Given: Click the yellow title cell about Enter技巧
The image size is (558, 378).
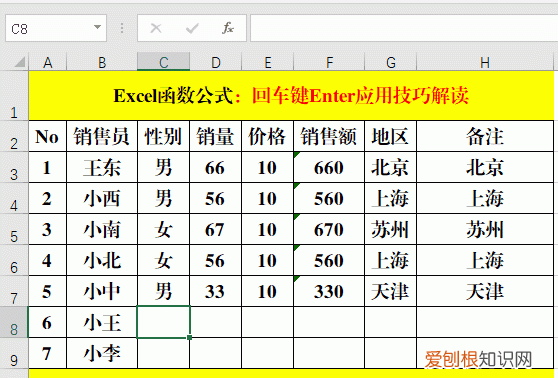Looking at the screenshot, I should (x=291, y=96).
